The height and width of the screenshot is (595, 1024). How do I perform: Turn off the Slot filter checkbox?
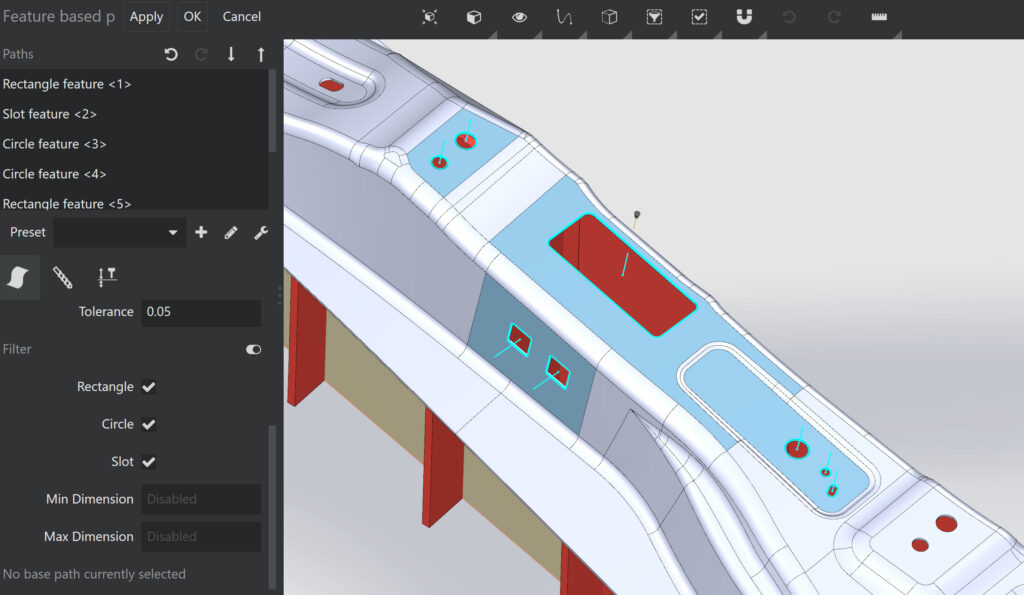pos(148,461)
